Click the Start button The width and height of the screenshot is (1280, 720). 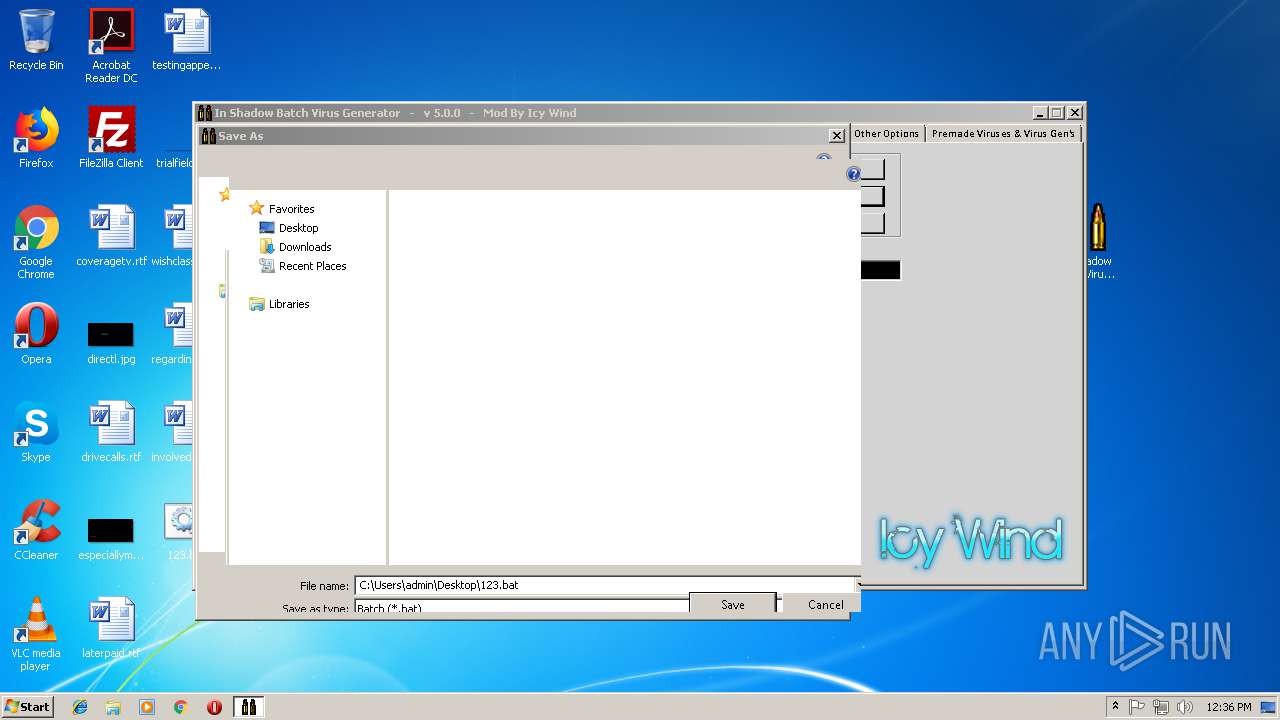pos(27,707)
